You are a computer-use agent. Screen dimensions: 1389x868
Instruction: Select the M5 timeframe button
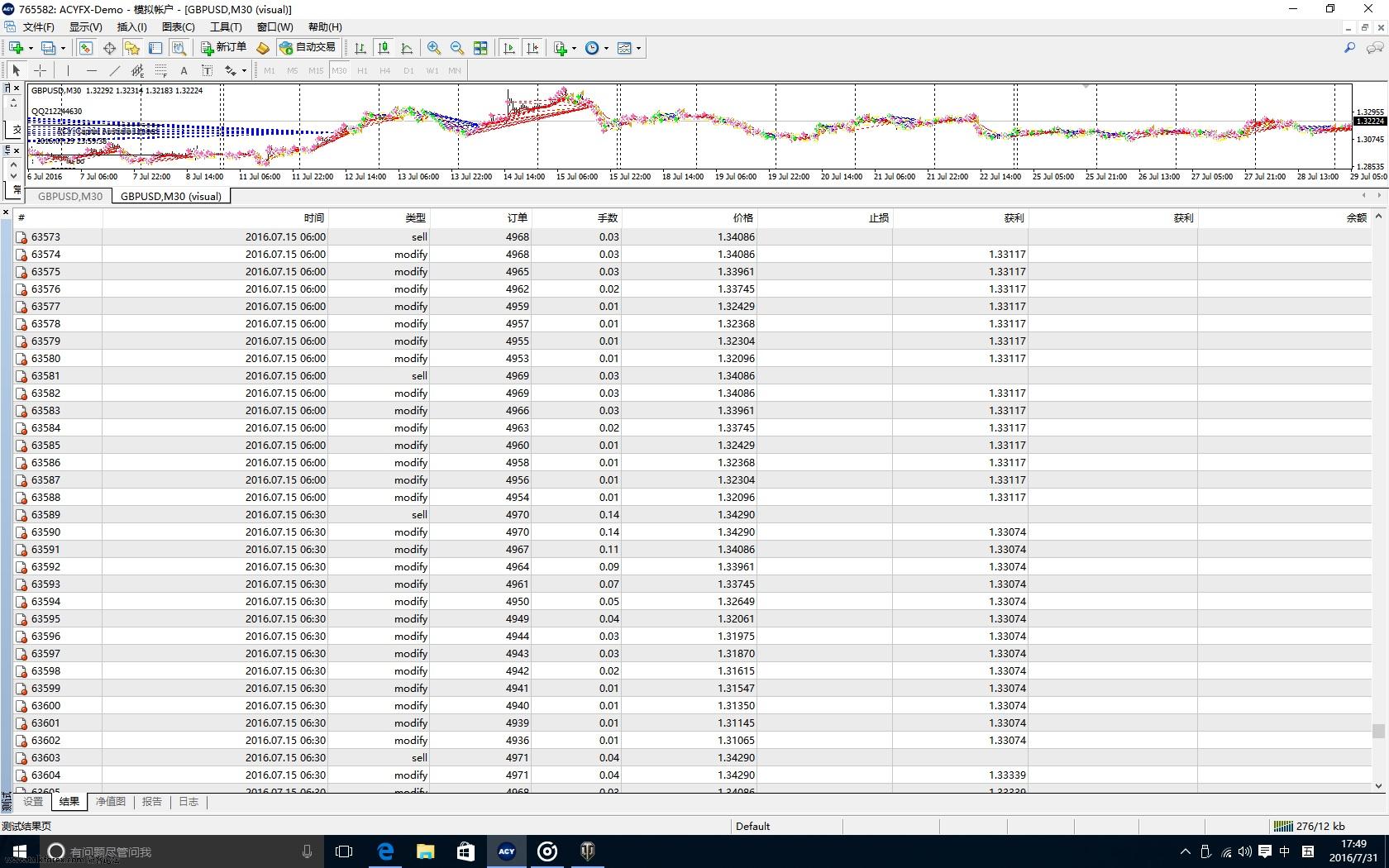coord(292,70)
